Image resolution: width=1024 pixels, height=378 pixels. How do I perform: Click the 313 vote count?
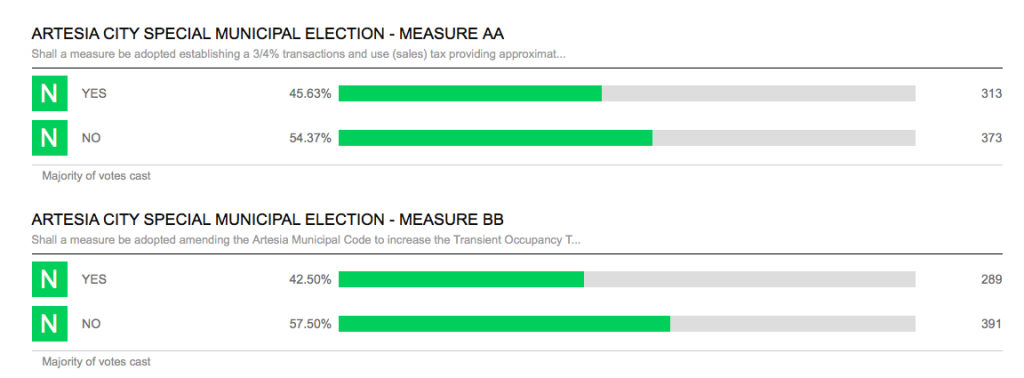[991, 93]
